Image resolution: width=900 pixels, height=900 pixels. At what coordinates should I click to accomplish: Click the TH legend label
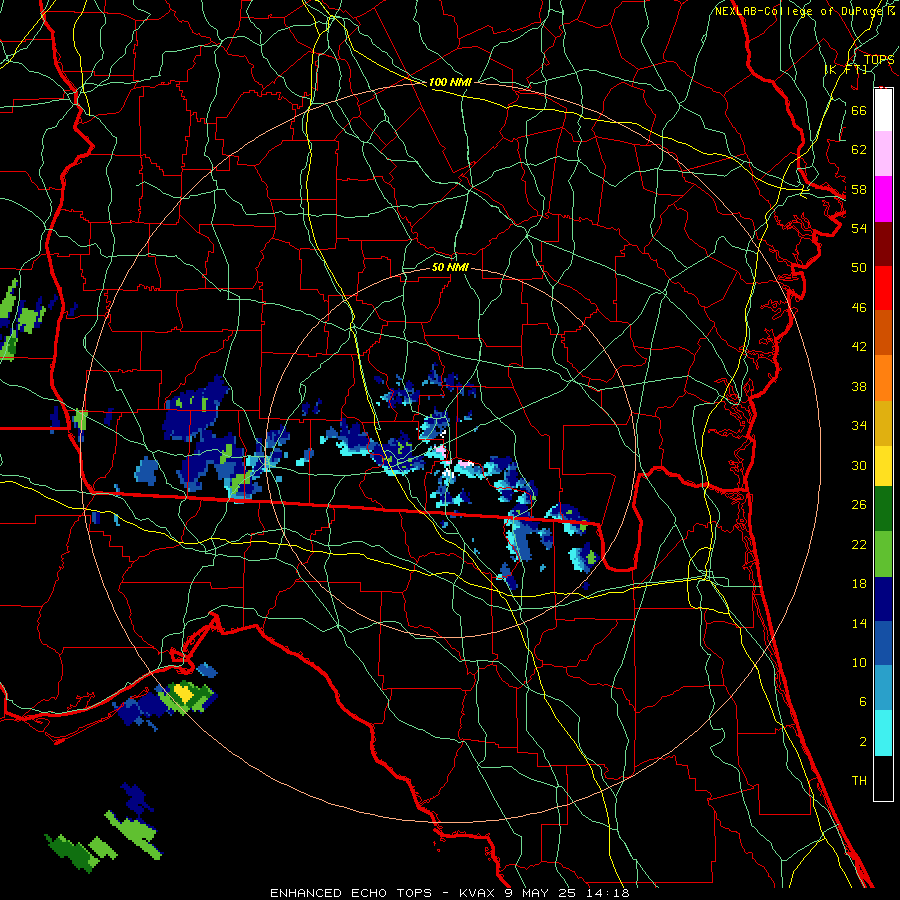coord(859,781)
